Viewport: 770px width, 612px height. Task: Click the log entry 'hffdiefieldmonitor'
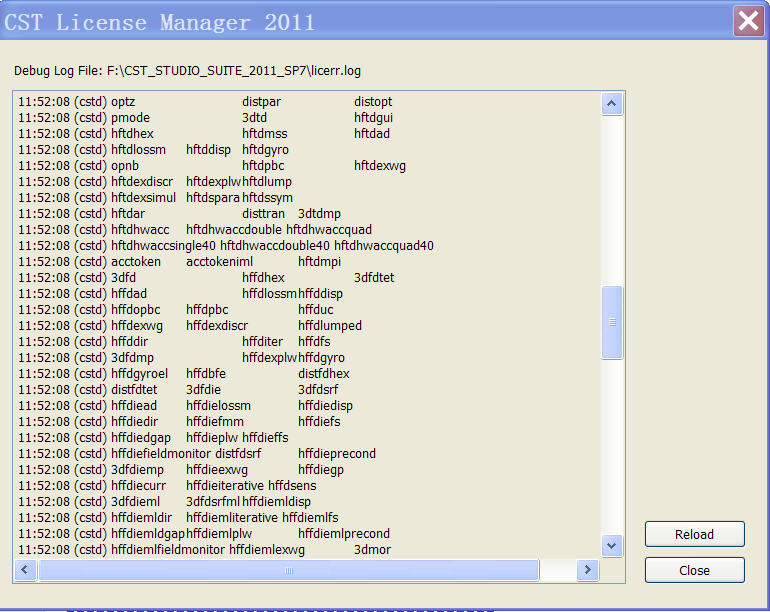click(161, 454)
